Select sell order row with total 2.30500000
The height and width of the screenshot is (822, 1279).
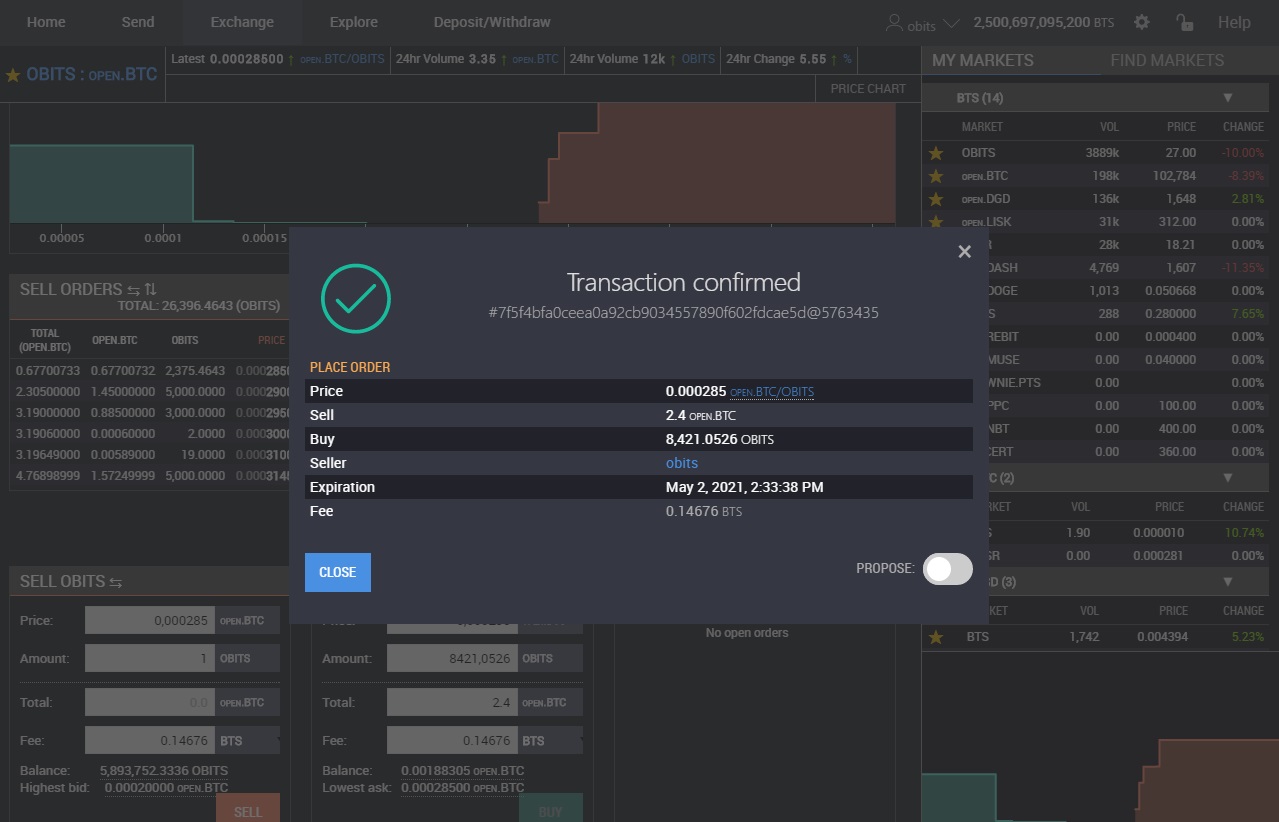tap(150, 392)
